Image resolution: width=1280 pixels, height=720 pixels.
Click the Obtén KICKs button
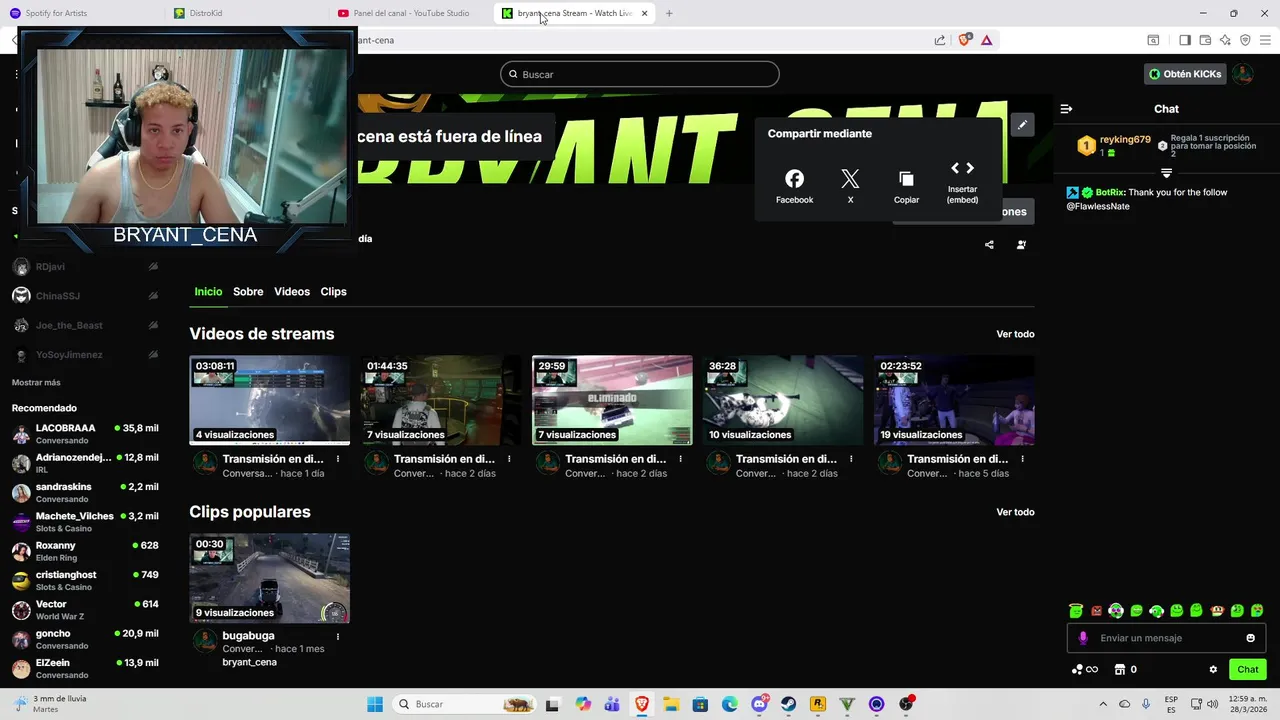pos(1185,74)
